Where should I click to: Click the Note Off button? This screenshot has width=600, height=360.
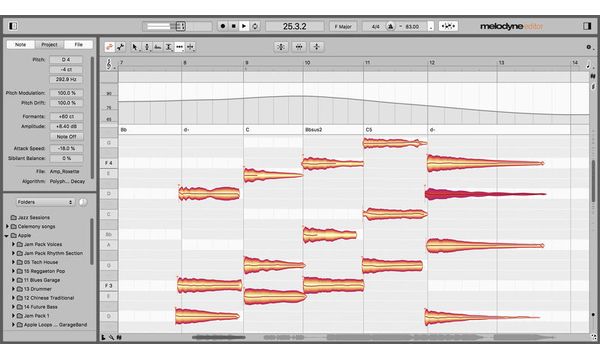click(x=66, y=137)
